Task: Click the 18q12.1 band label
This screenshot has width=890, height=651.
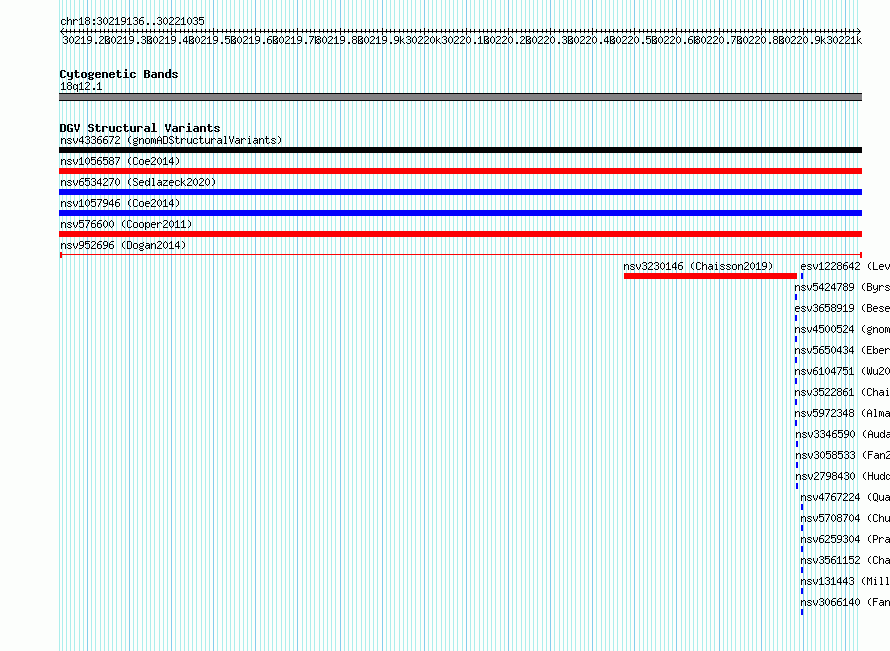Action: point(81,86)
